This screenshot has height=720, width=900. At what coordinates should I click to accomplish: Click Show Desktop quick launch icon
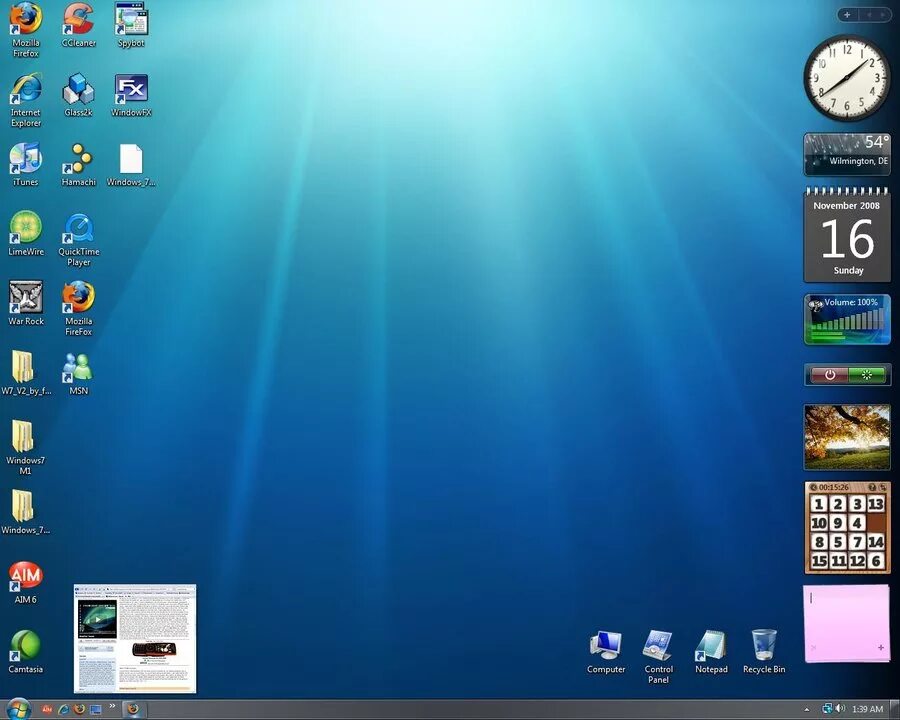point(95,709)
